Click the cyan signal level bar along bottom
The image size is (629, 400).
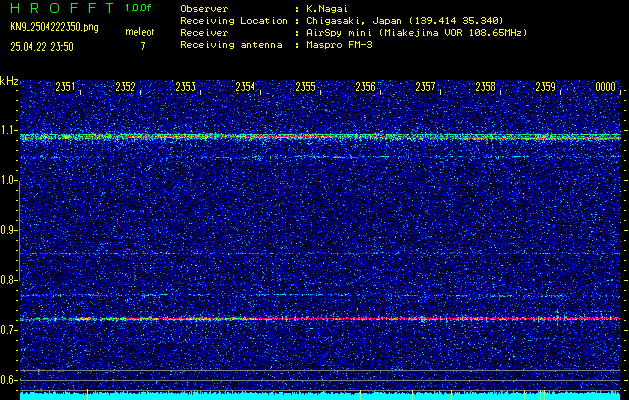coord(320,396)
